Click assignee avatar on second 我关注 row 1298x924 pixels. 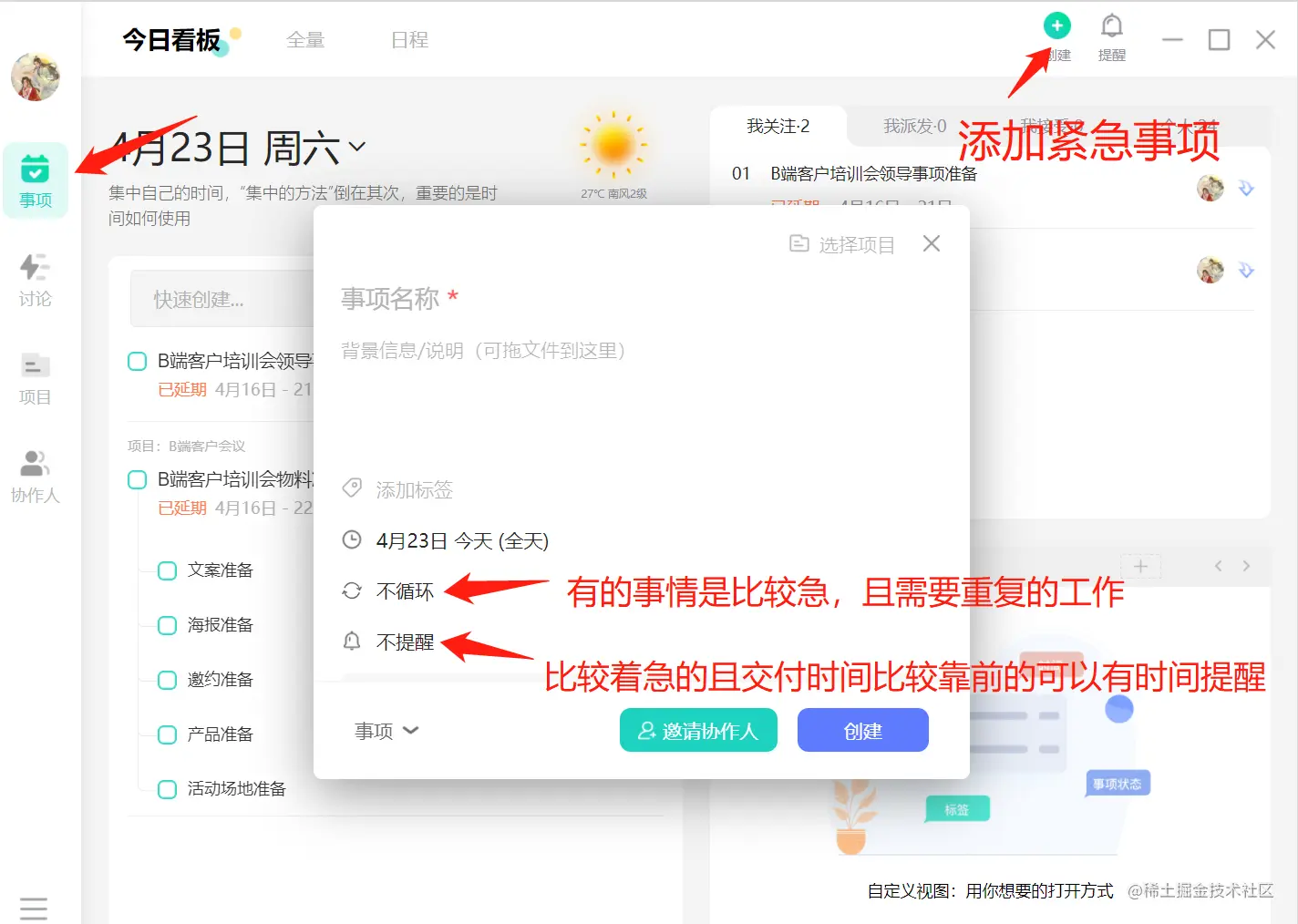[1210, 270]
